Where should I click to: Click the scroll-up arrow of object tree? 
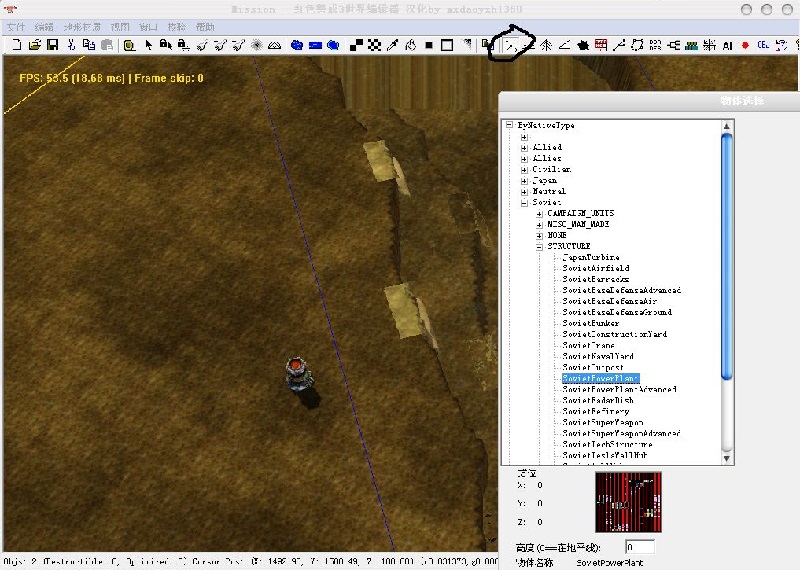727,126
